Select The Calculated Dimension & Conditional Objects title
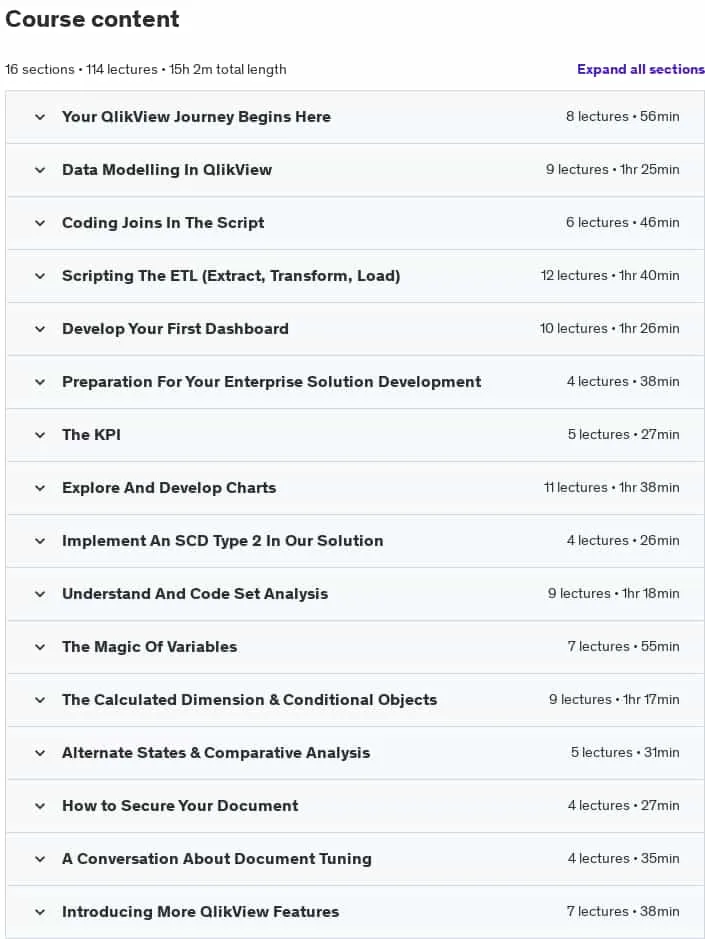The height and width of the screenshot is (939, 705). (x=249, y=700)
